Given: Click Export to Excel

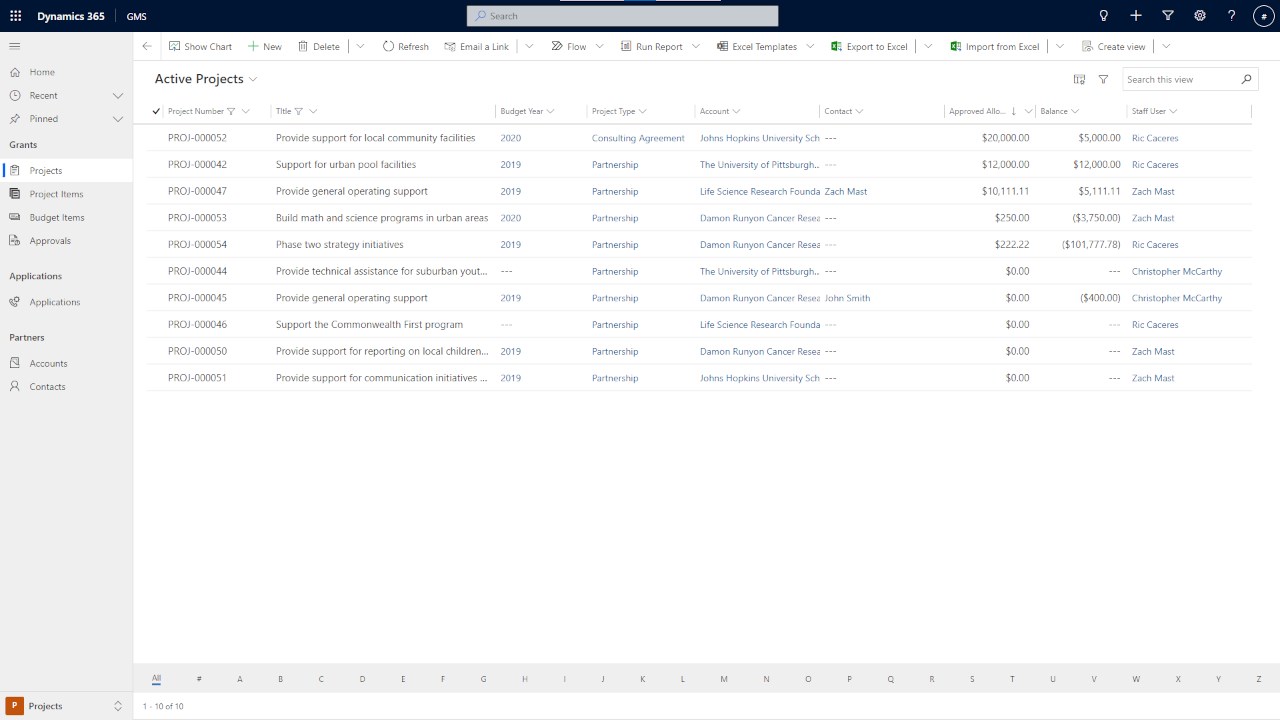Looking at the screenshot, I should coord(869,46).
